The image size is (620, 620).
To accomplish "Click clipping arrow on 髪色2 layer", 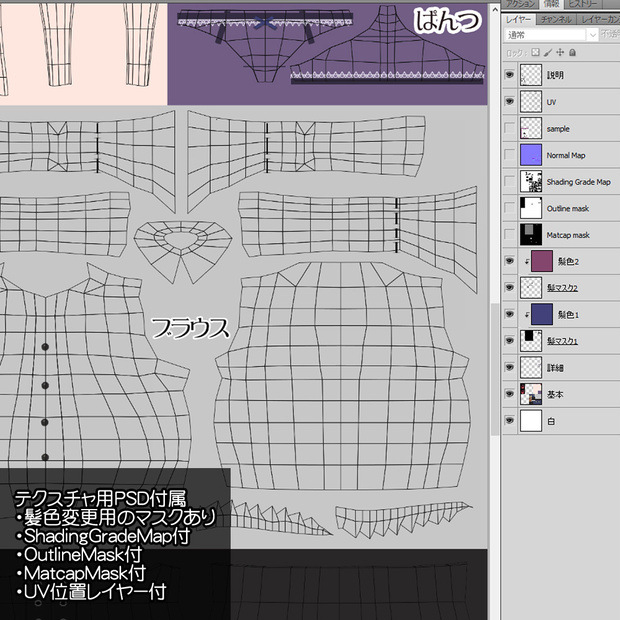I will click(527, 261).
